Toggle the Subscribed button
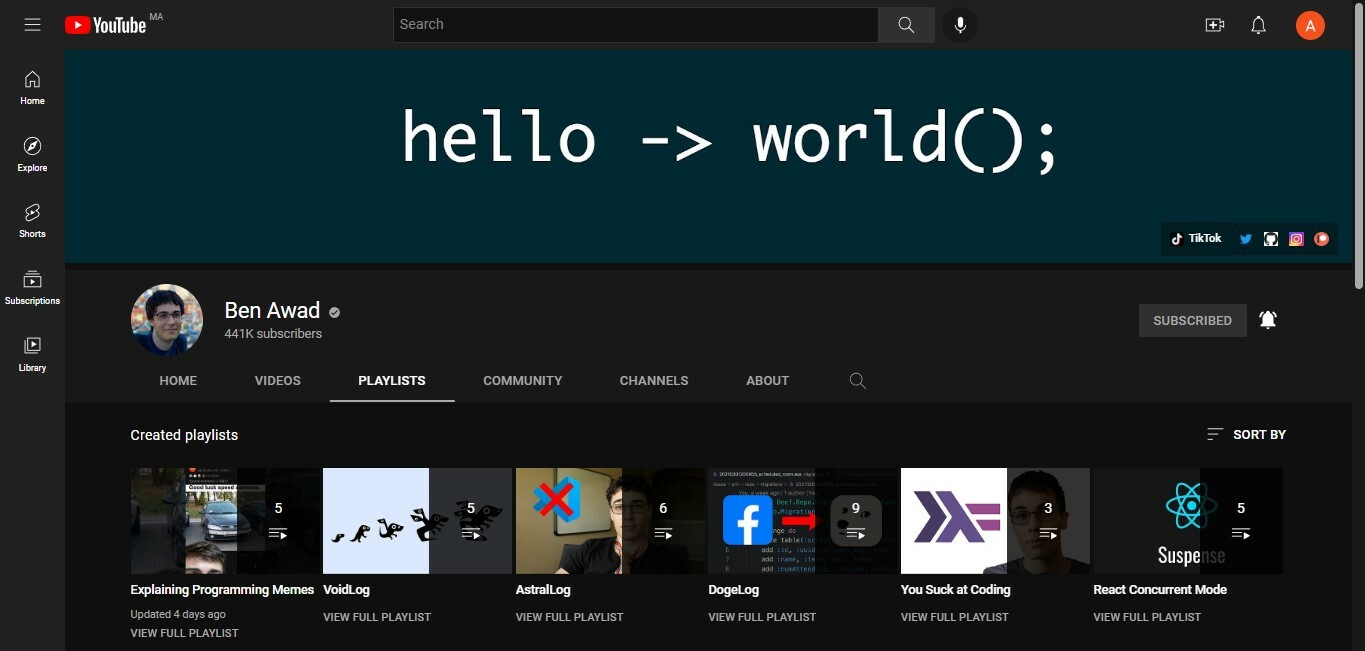The width and height of the screenshot is (1365, 651). point(1192,320)
